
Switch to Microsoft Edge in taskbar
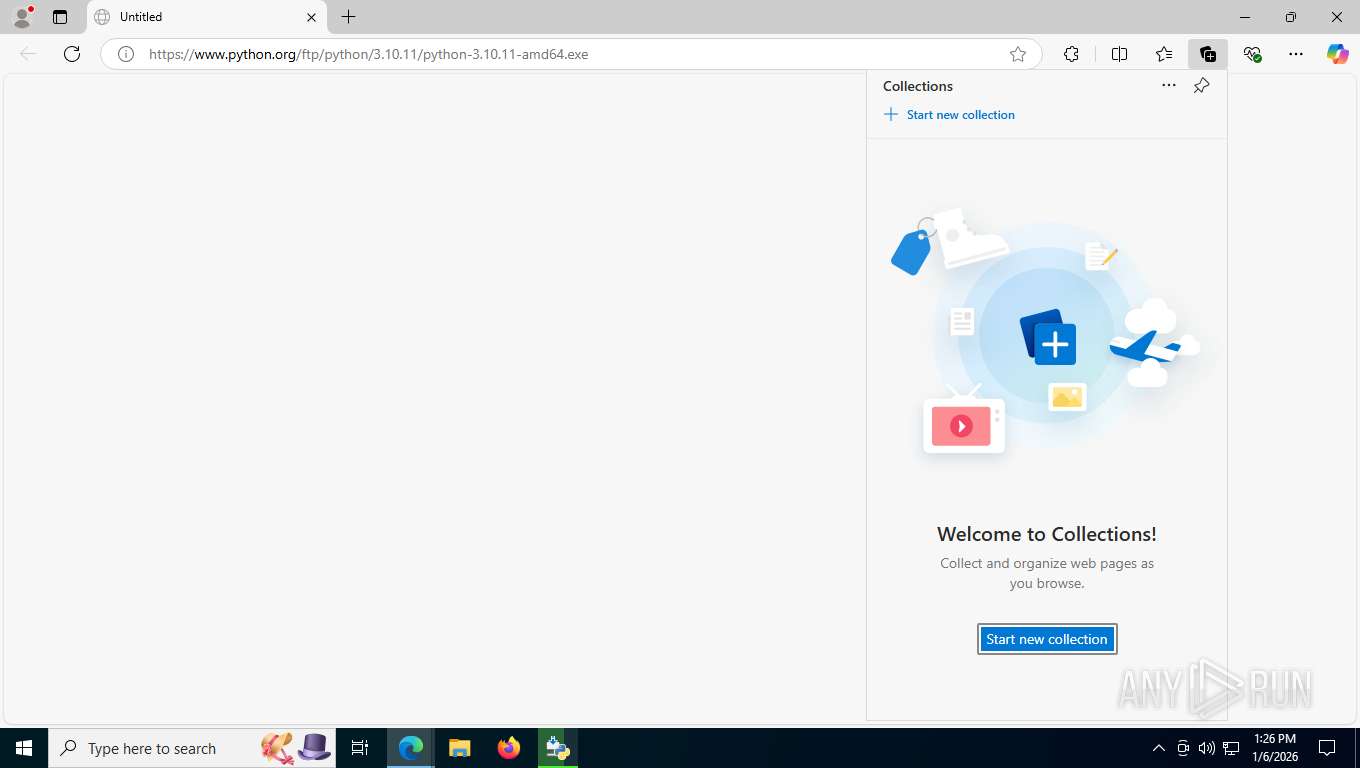411,748
